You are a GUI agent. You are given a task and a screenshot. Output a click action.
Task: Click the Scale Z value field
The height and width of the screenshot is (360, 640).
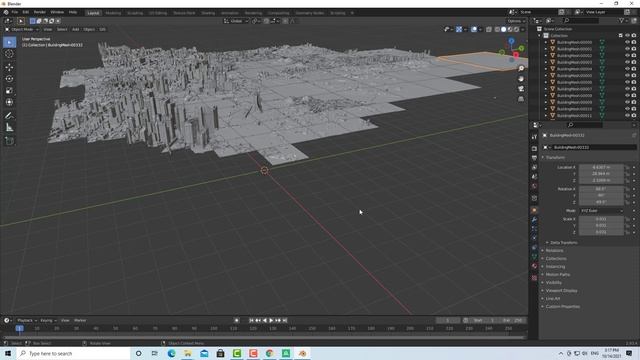point(602,232)
